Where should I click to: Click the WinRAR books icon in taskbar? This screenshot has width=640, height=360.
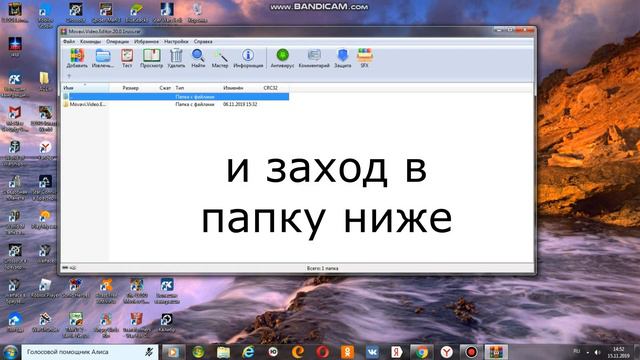pos(496,352)
